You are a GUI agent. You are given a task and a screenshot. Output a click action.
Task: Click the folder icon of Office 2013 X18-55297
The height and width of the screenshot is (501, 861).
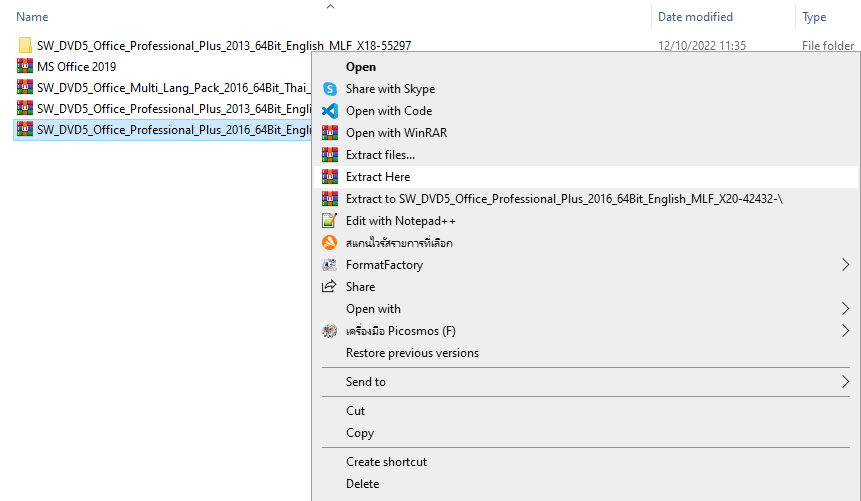coord(25,45)
